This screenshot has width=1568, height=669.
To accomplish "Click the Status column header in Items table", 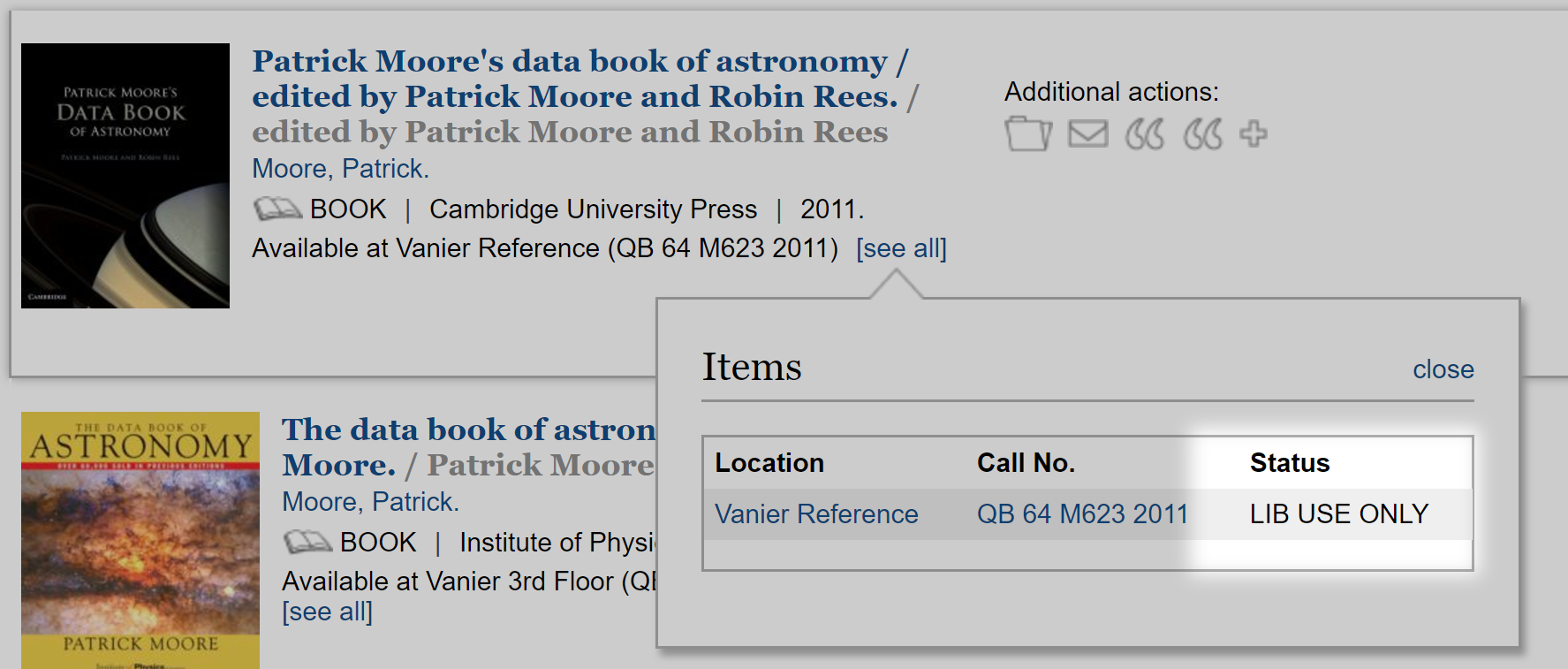I will point(1289,462).
